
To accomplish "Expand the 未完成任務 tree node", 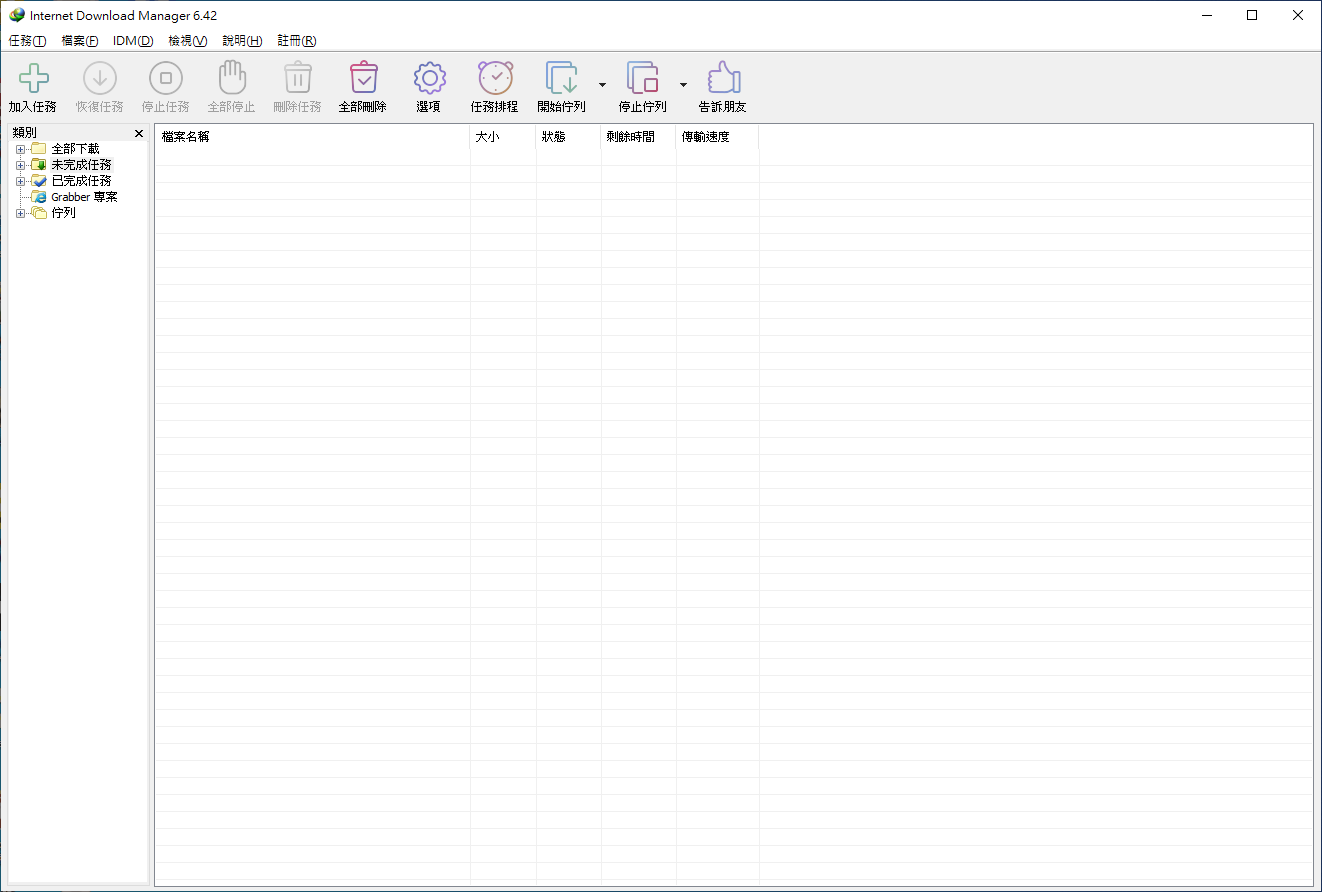I will click(20, 165).
